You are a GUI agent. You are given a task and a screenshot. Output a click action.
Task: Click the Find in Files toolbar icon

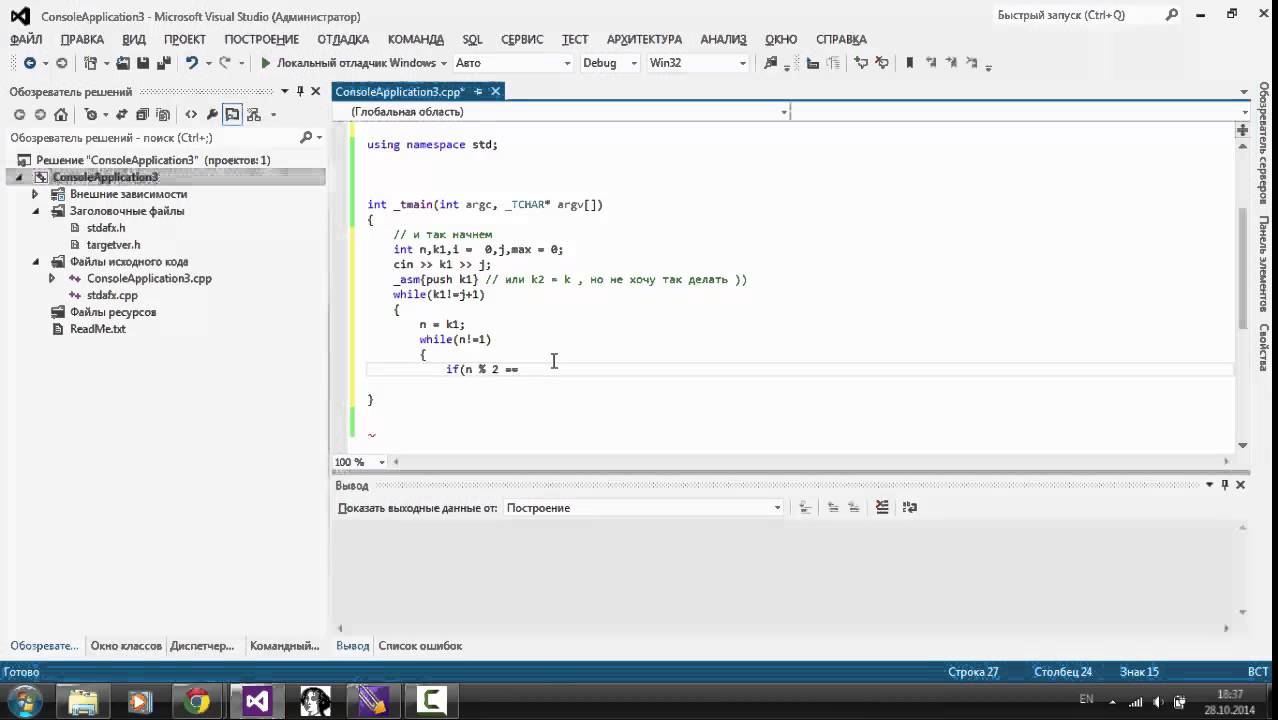(x=770, y=63)
